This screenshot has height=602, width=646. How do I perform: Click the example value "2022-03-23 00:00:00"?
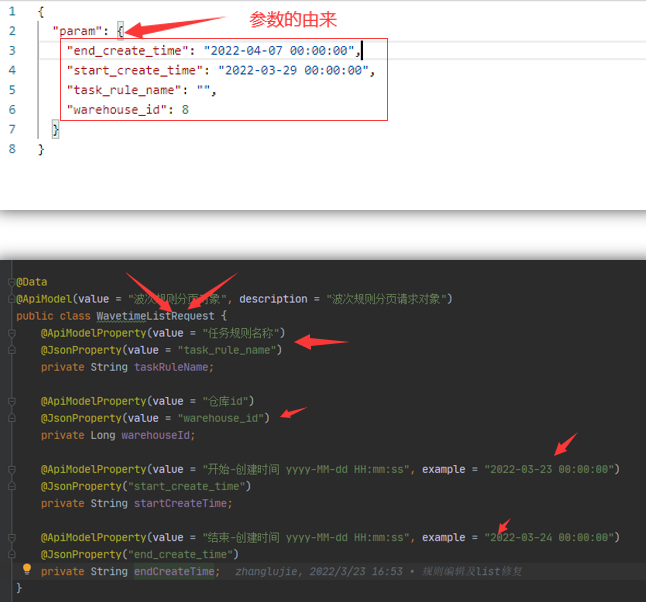[x=549, y=469]
